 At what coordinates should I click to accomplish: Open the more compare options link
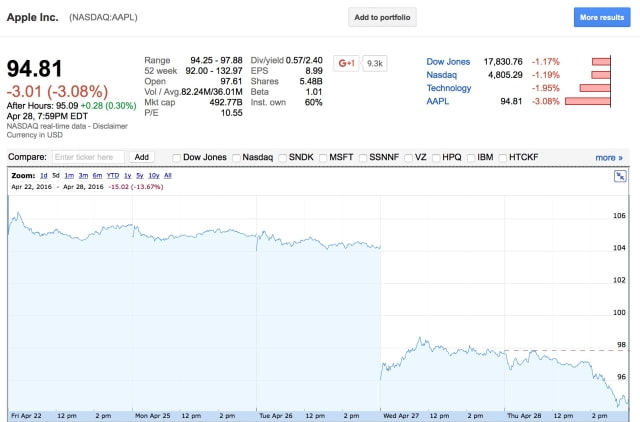click(x=609, y=158)
